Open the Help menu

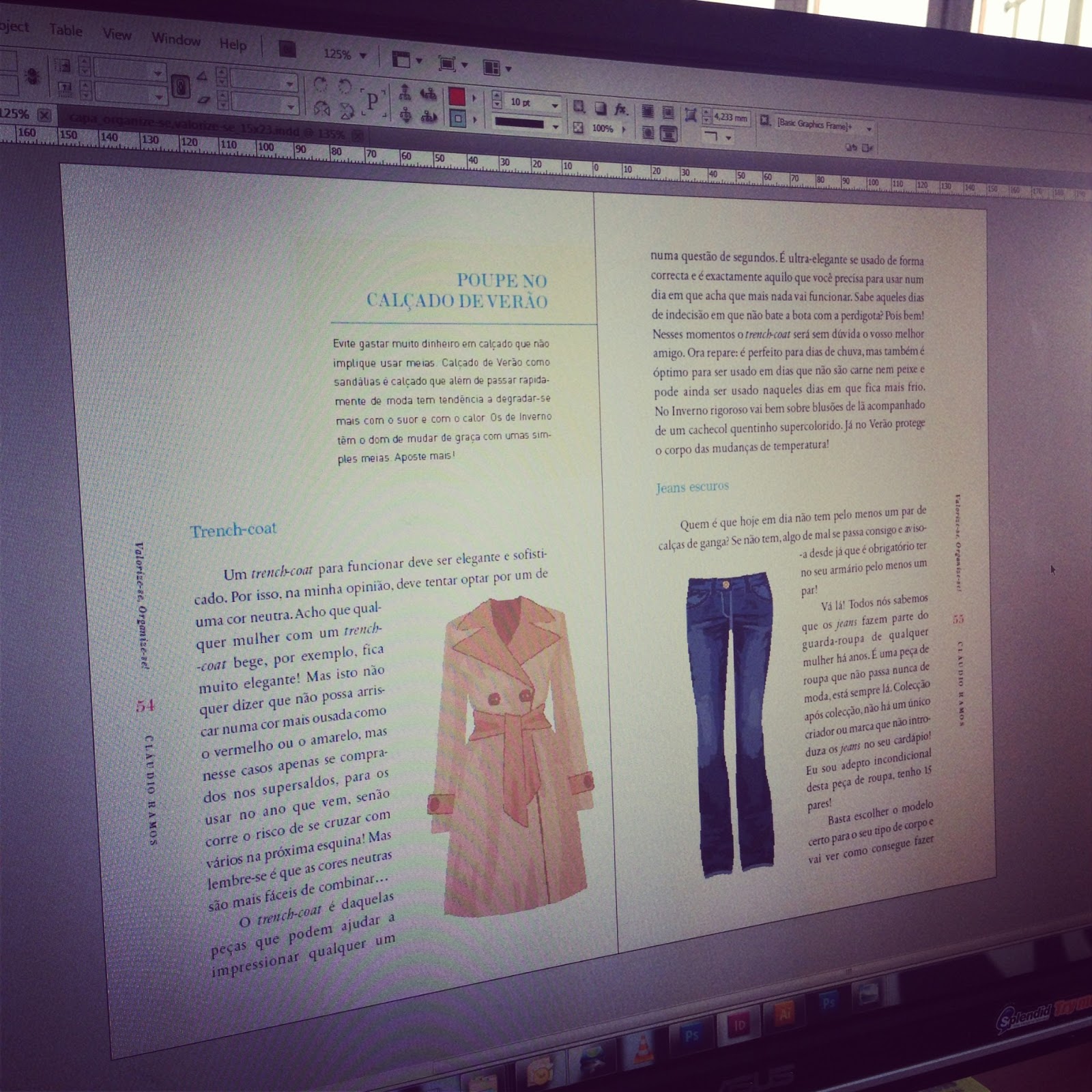233,44
